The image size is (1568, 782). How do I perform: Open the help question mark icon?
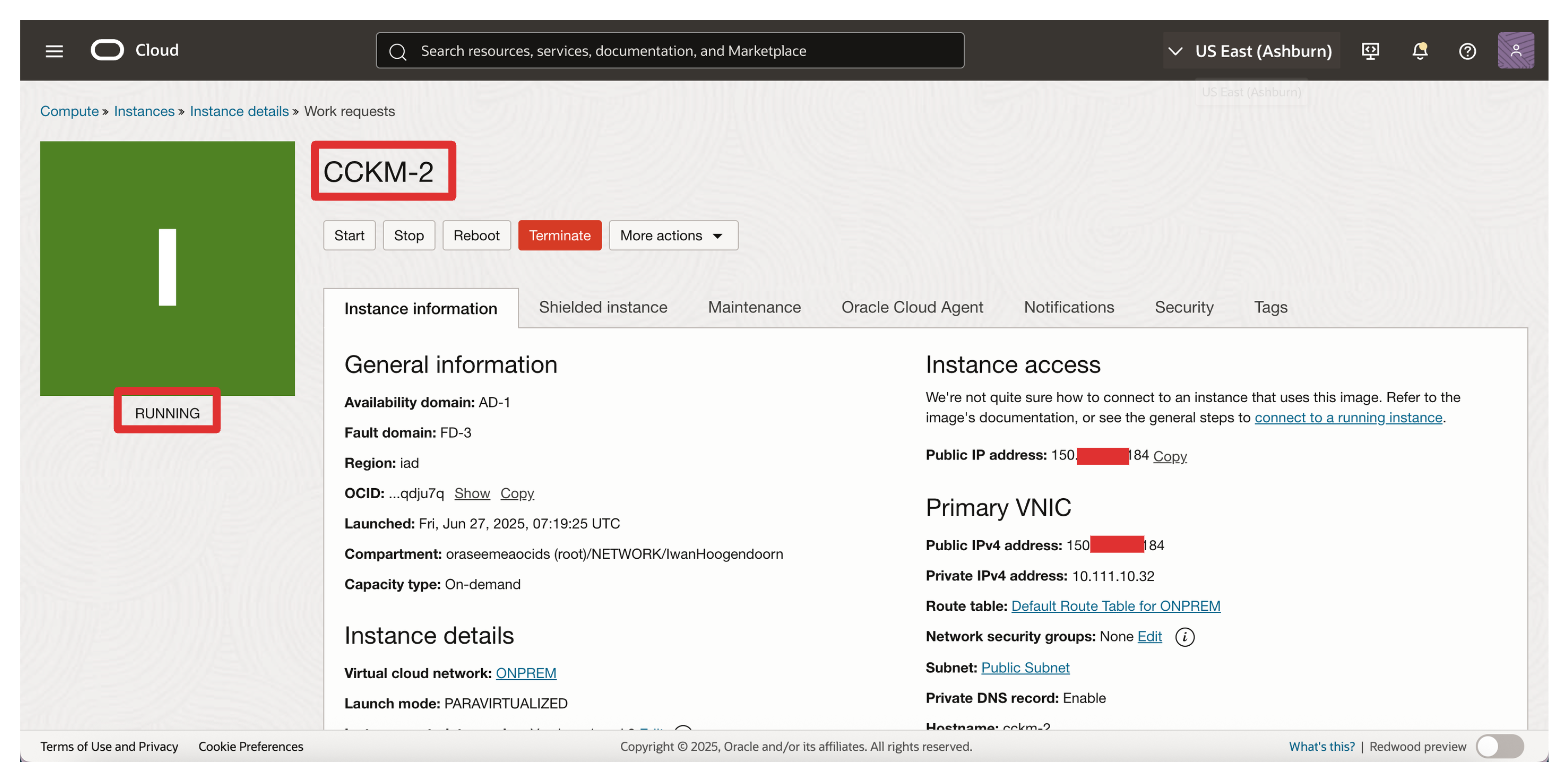point(1467,51)
